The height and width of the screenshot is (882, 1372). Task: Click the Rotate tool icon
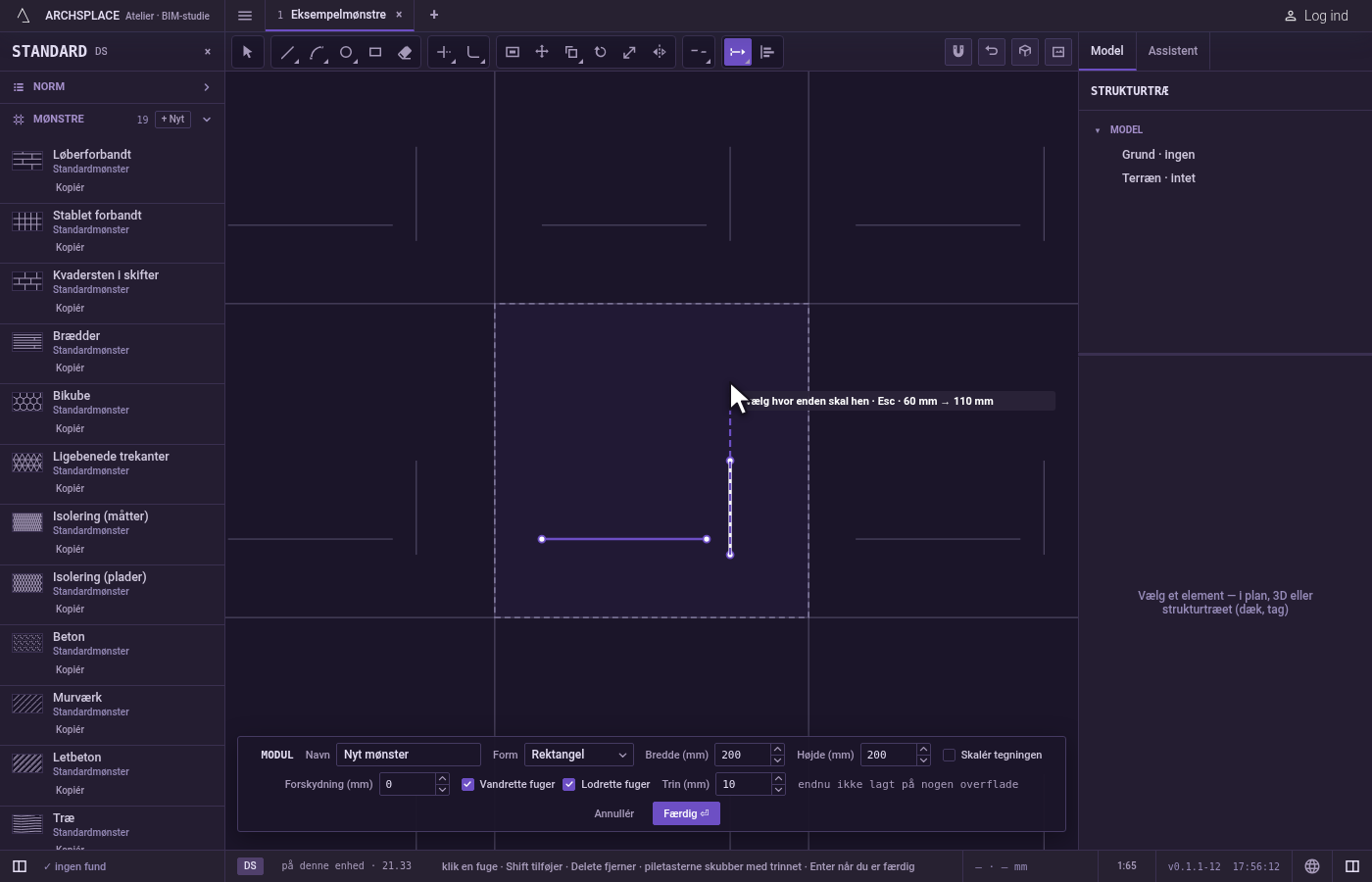(x=601, y=52)
